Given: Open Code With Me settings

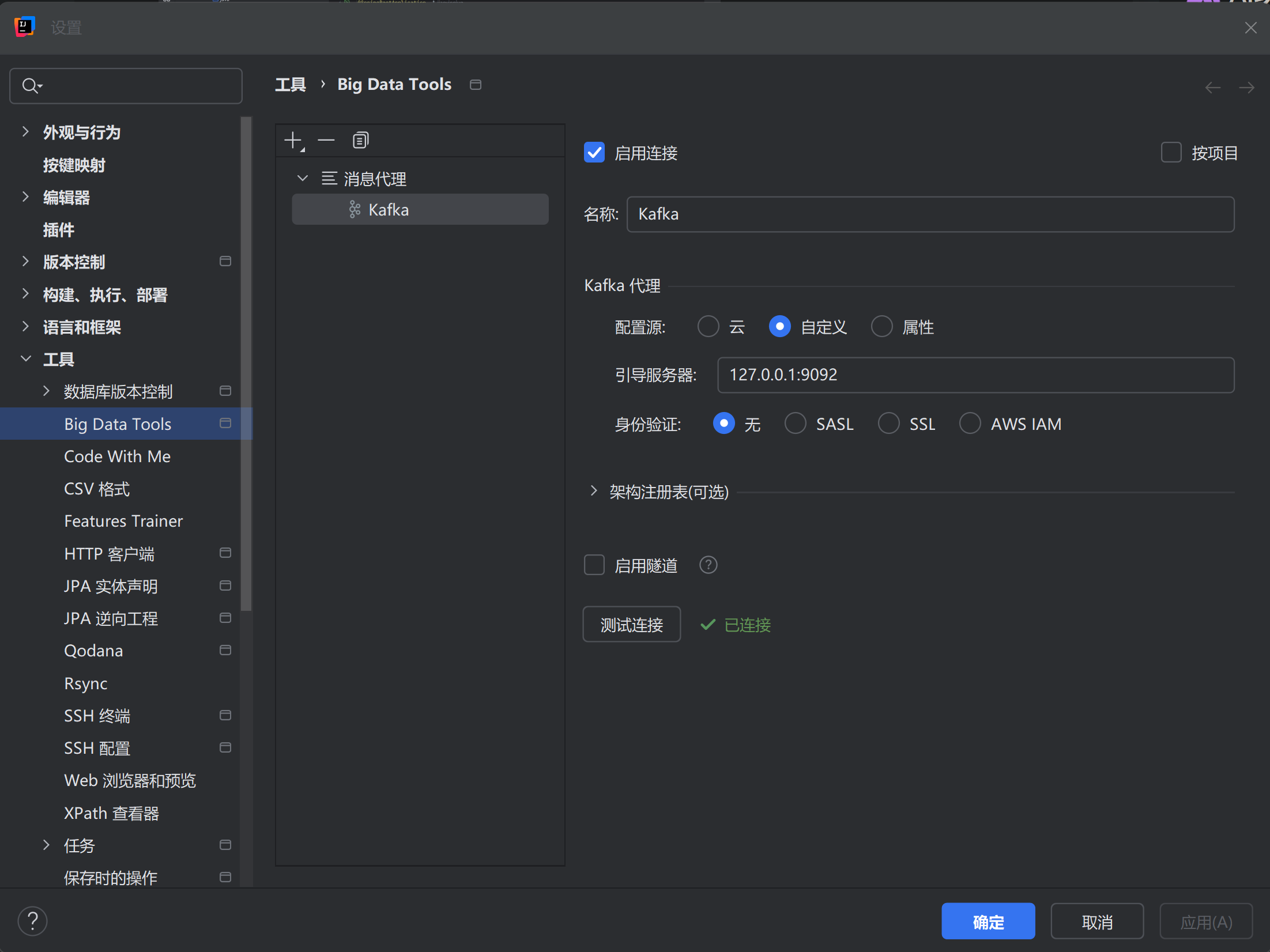Looking at the screenshot, I should point(117,456).
